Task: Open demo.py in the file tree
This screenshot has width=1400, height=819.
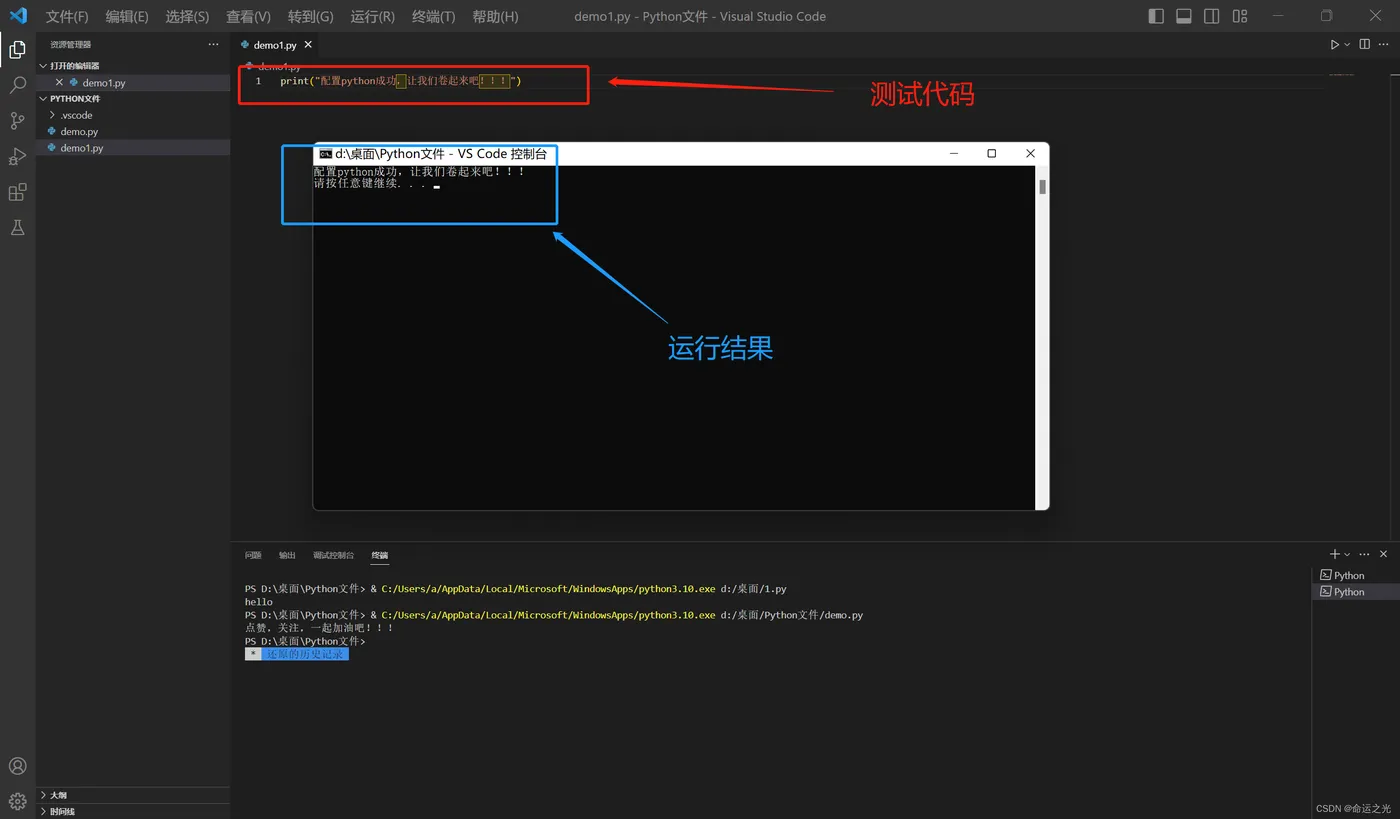Action: coord(79,131)
